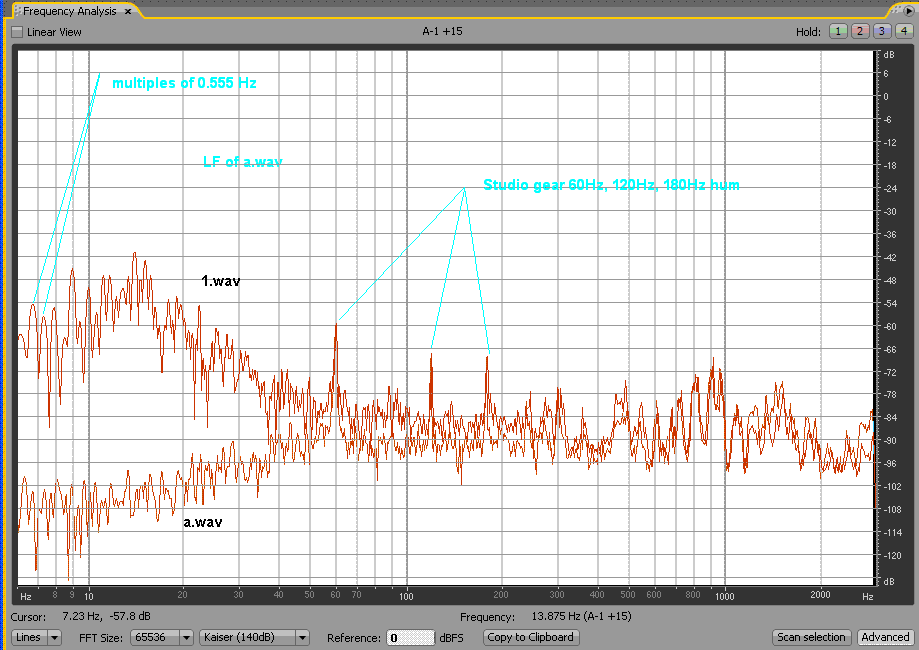Toggle Hold button 3 (blue)
Viewport: 919px width, 650px height.
881,32
